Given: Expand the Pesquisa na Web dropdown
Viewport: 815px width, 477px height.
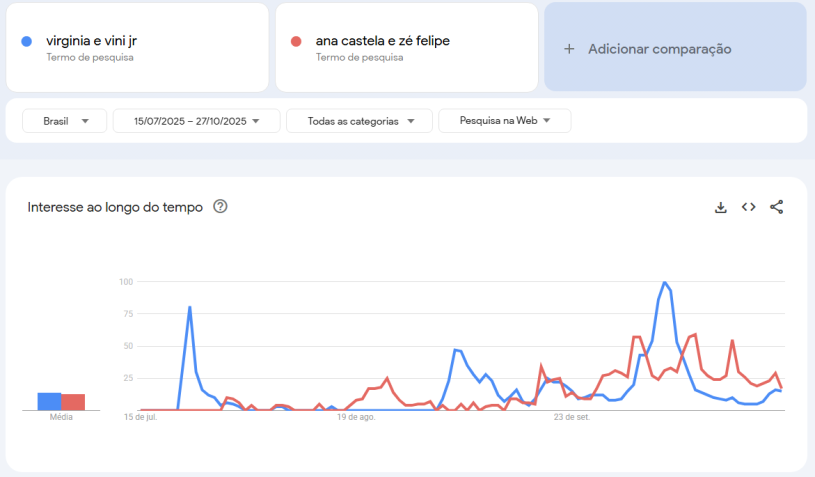Looking at the screenshot, I should point(504,121).
